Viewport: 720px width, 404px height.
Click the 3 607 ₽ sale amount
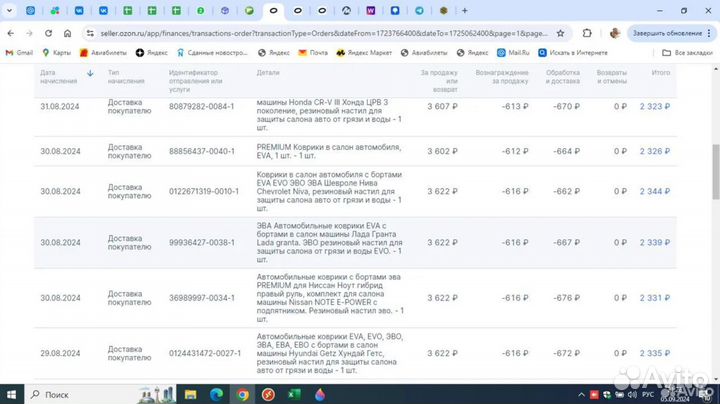(x=442, y=107)
